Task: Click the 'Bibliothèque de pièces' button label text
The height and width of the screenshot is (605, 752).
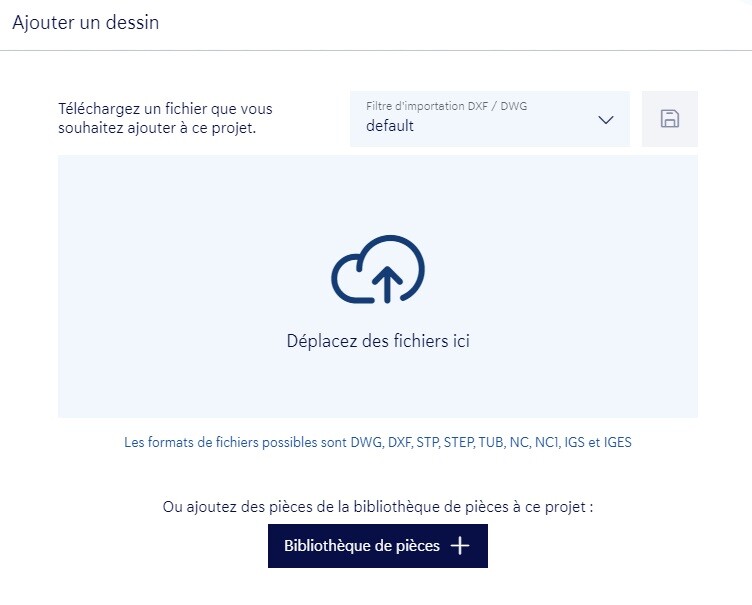Action: click(x=361, y=546)
